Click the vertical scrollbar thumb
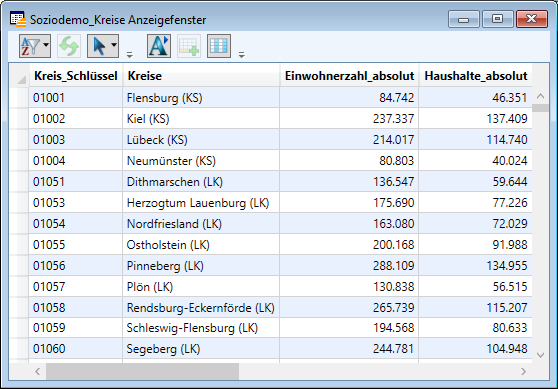The width and height of the screenshot is (558, 389). pyautogui.click(x=541, y=108)
